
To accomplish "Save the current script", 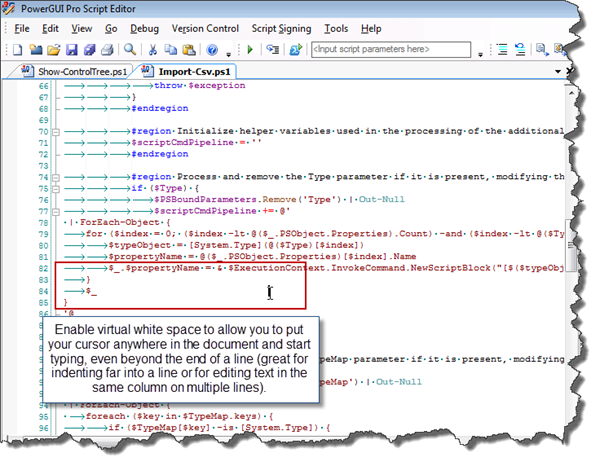I will [72, 50].
